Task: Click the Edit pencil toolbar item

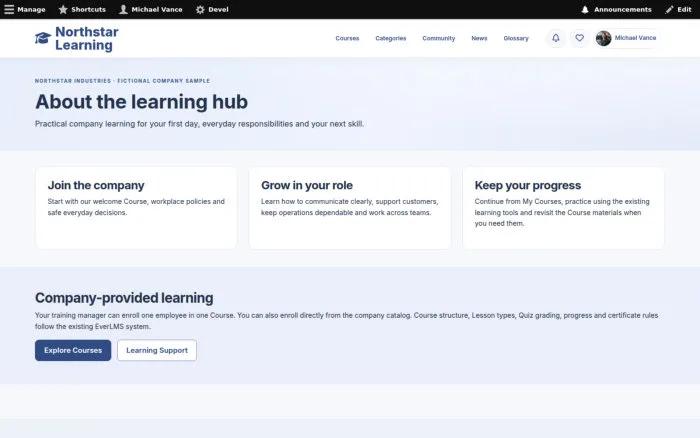Action: (x=678, y=9)
